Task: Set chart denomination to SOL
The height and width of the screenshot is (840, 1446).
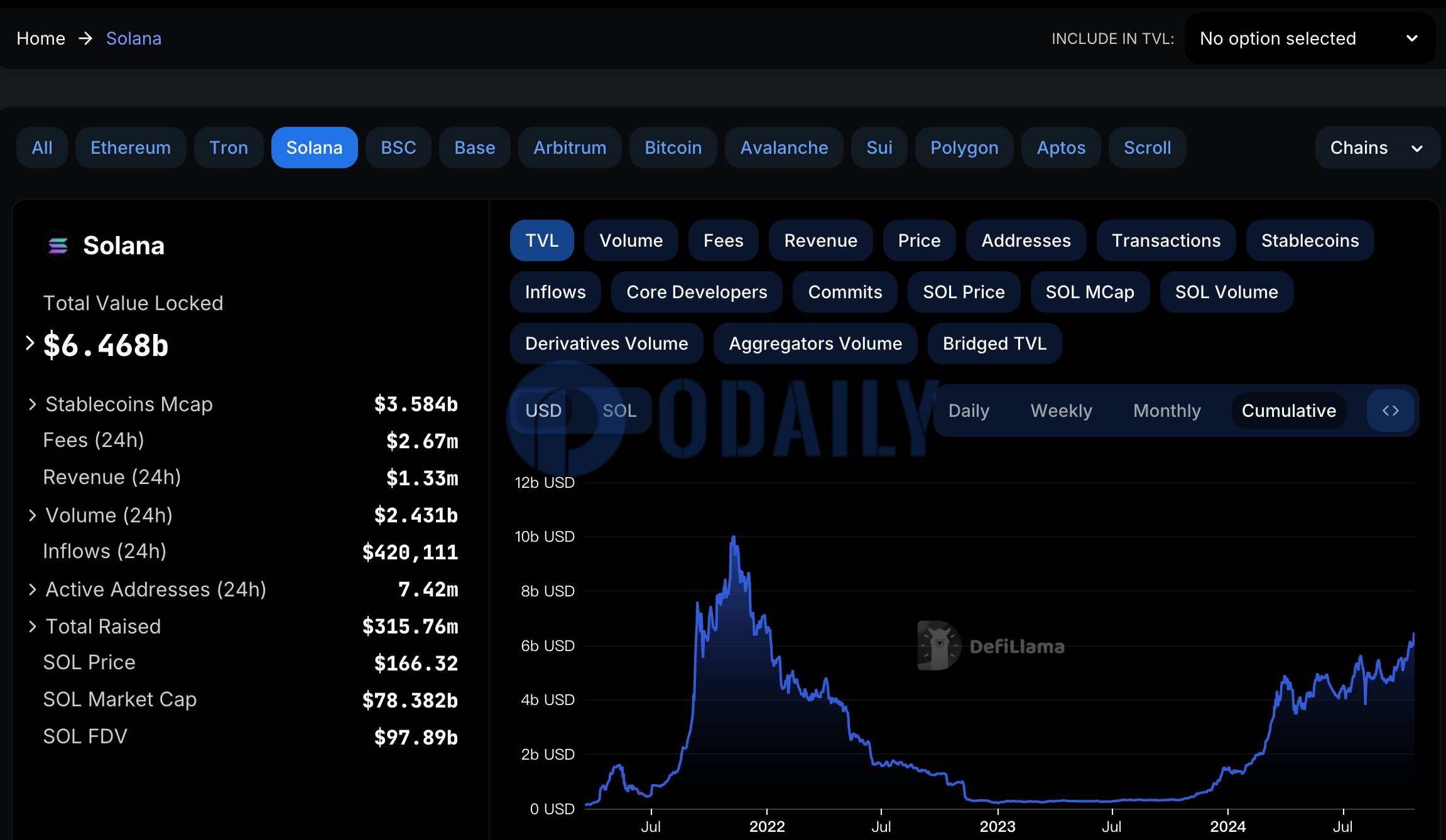Action: (619, 411)
